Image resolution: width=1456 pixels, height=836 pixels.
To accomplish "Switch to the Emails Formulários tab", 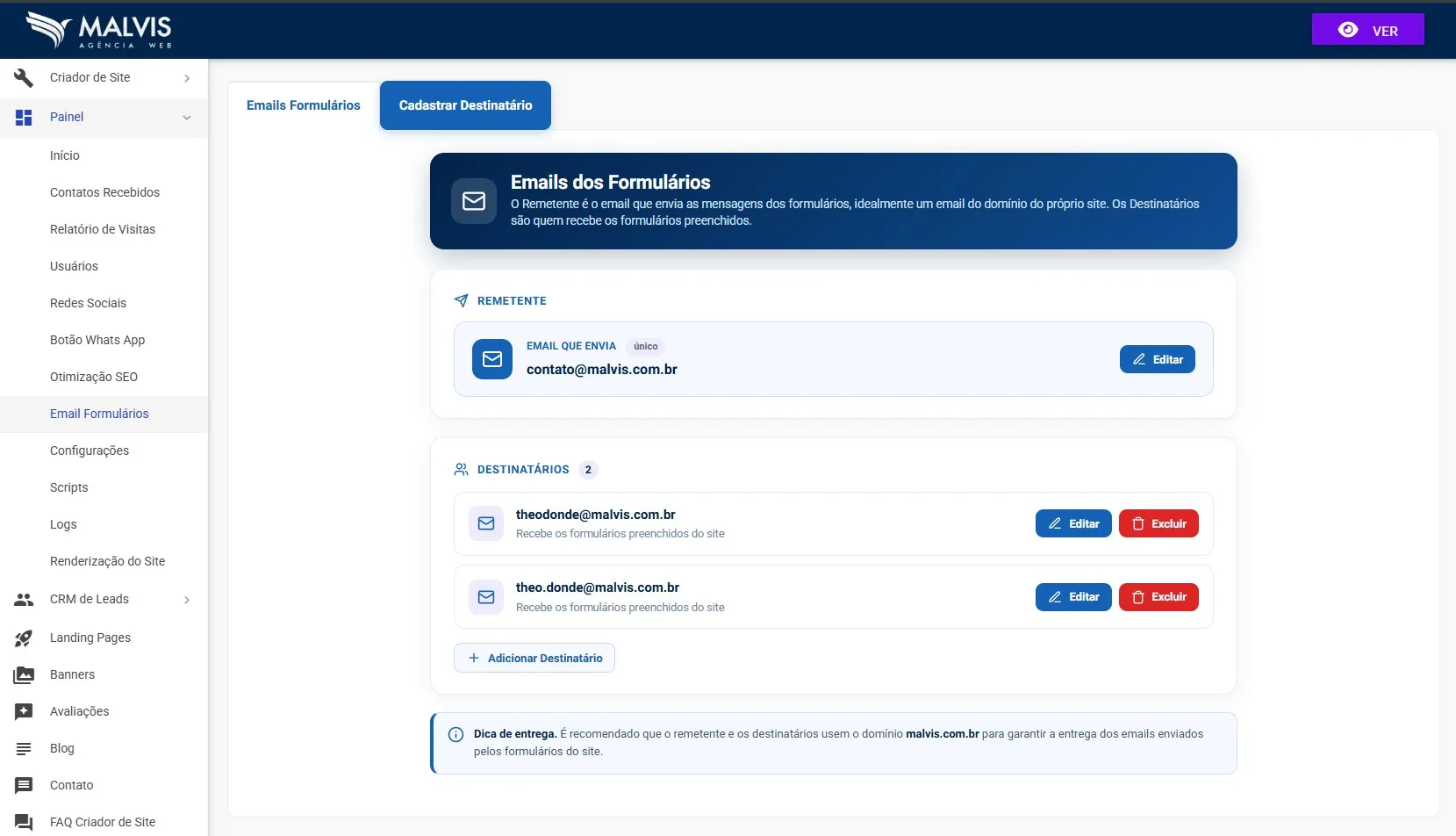I will [x=304, y=105].
